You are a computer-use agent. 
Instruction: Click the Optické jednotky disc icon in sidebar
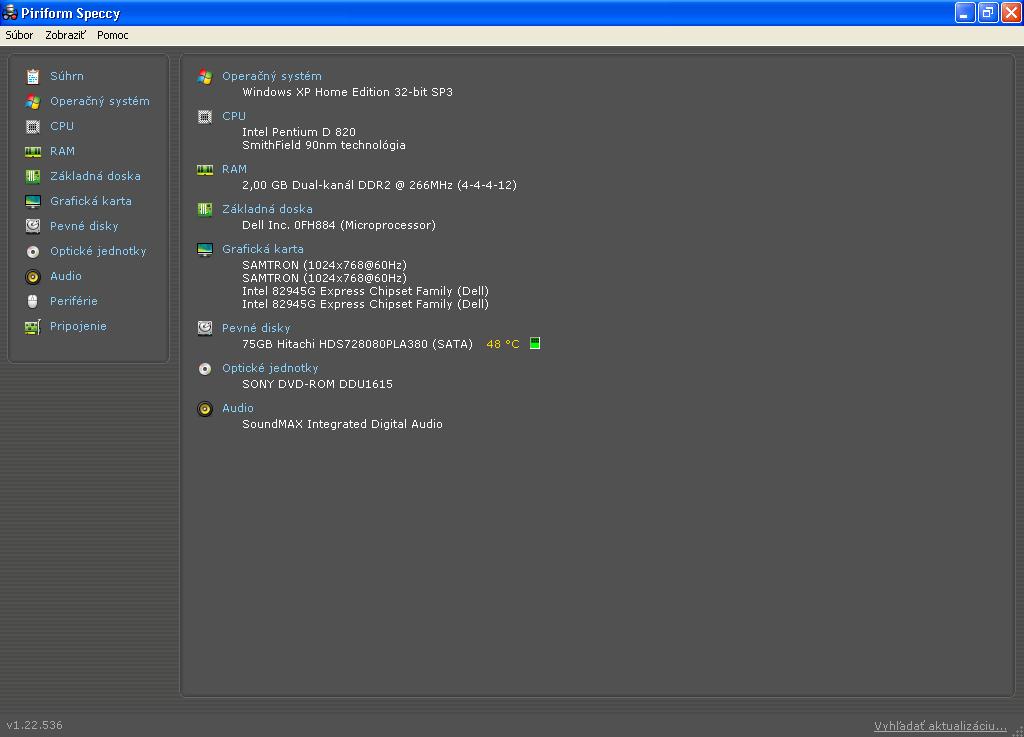pyautogui.click(x=33, y=251)
